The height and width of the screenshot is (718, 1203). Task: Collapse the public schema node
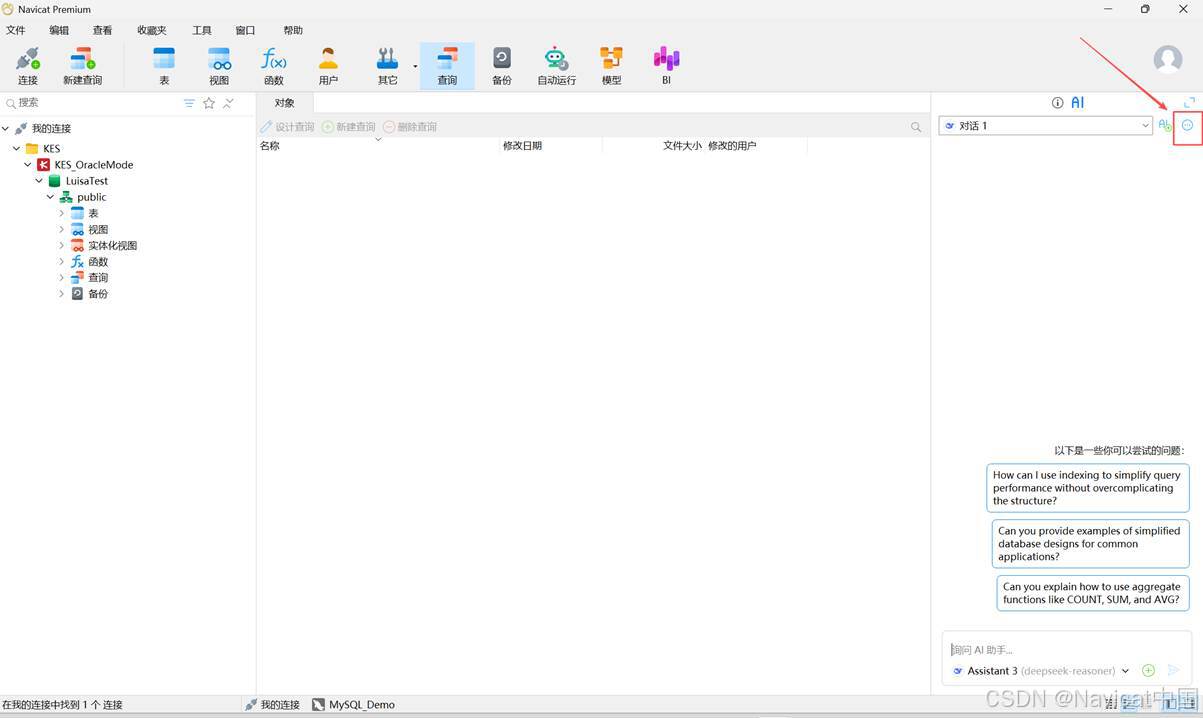coord(50,197)
